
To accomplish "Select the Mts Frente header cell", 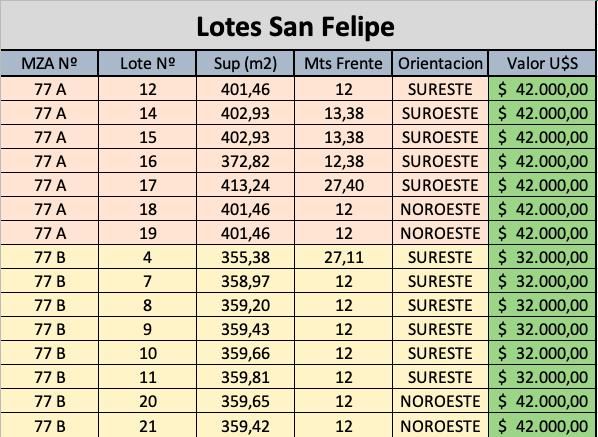I will 343,63.
